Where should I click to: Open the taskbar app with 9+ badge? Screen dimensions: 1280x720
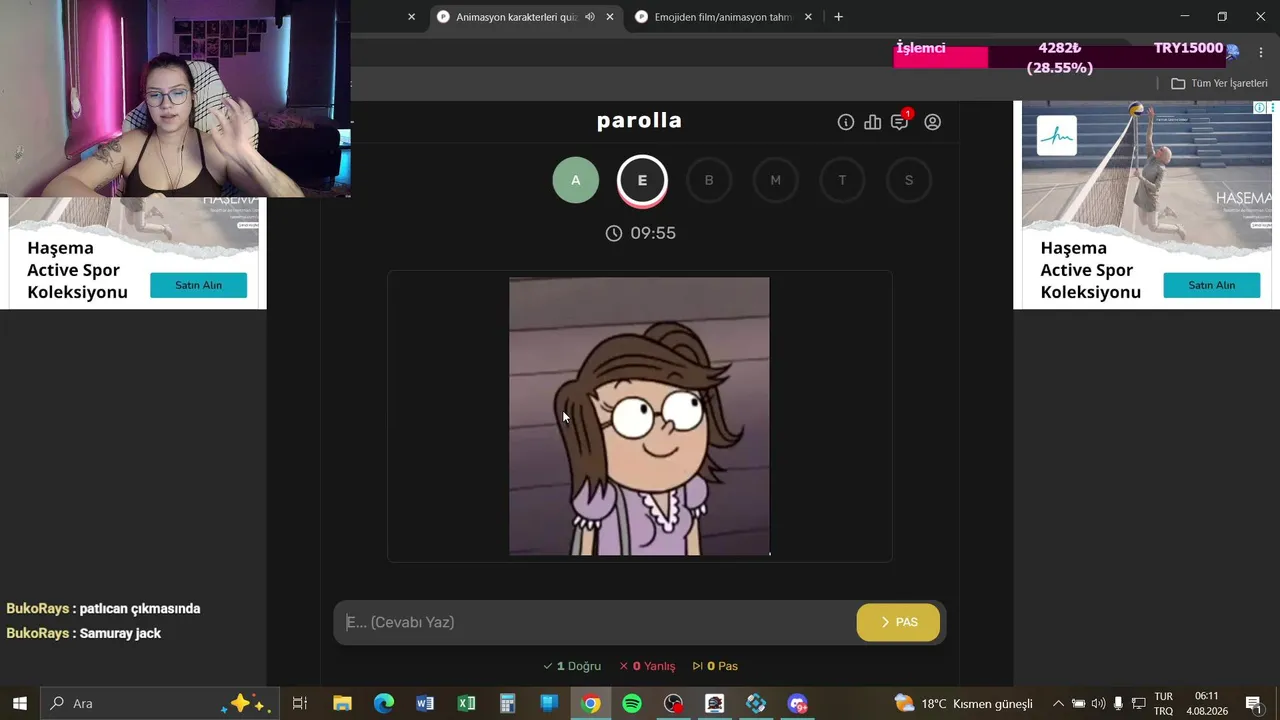[x=797, y=703]
